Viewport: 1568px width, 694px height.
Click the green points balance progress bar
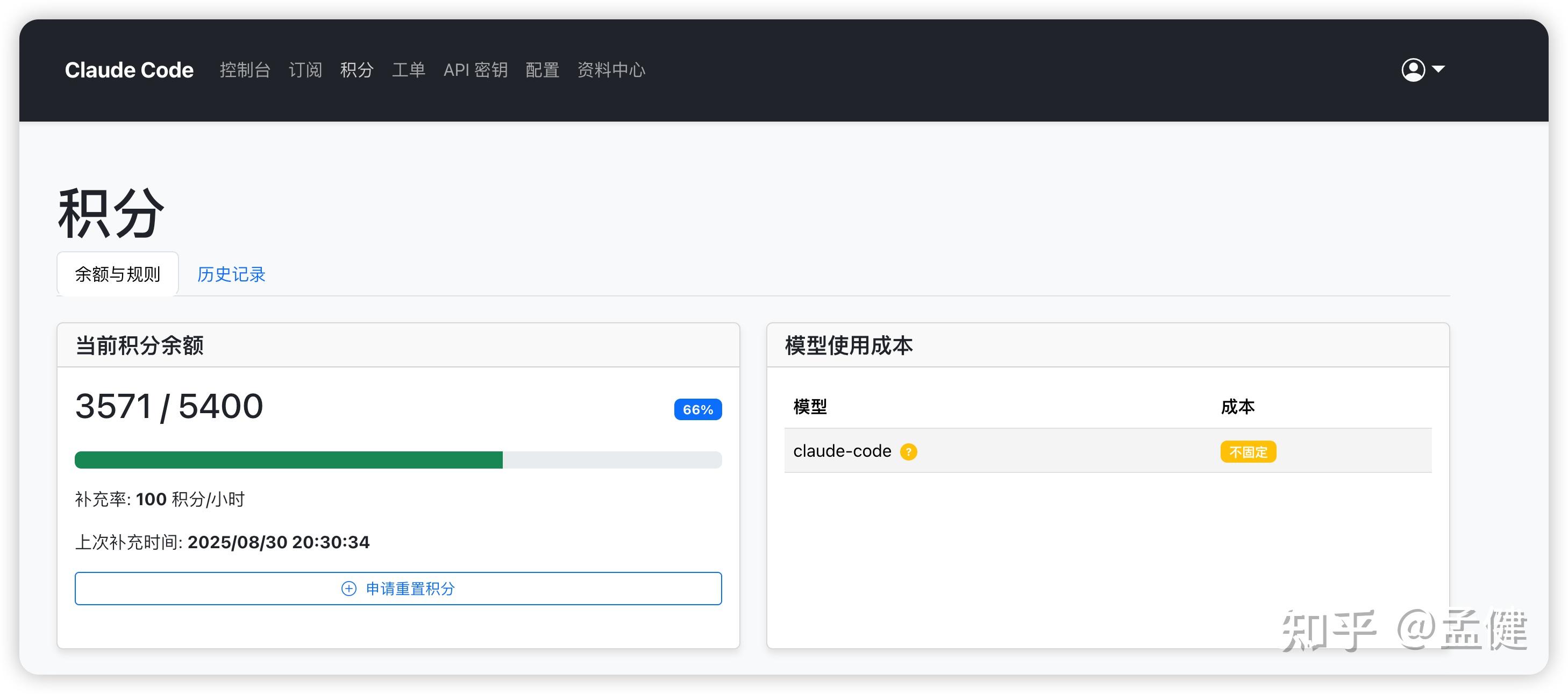289,459
